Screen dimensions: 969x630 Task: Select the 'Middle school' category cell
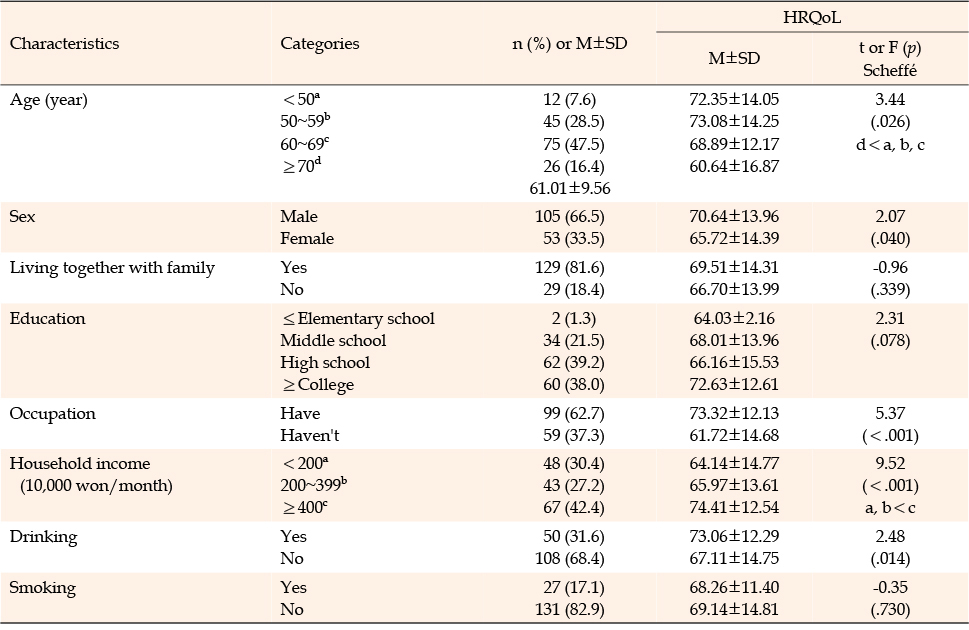[x=333, y=341]
